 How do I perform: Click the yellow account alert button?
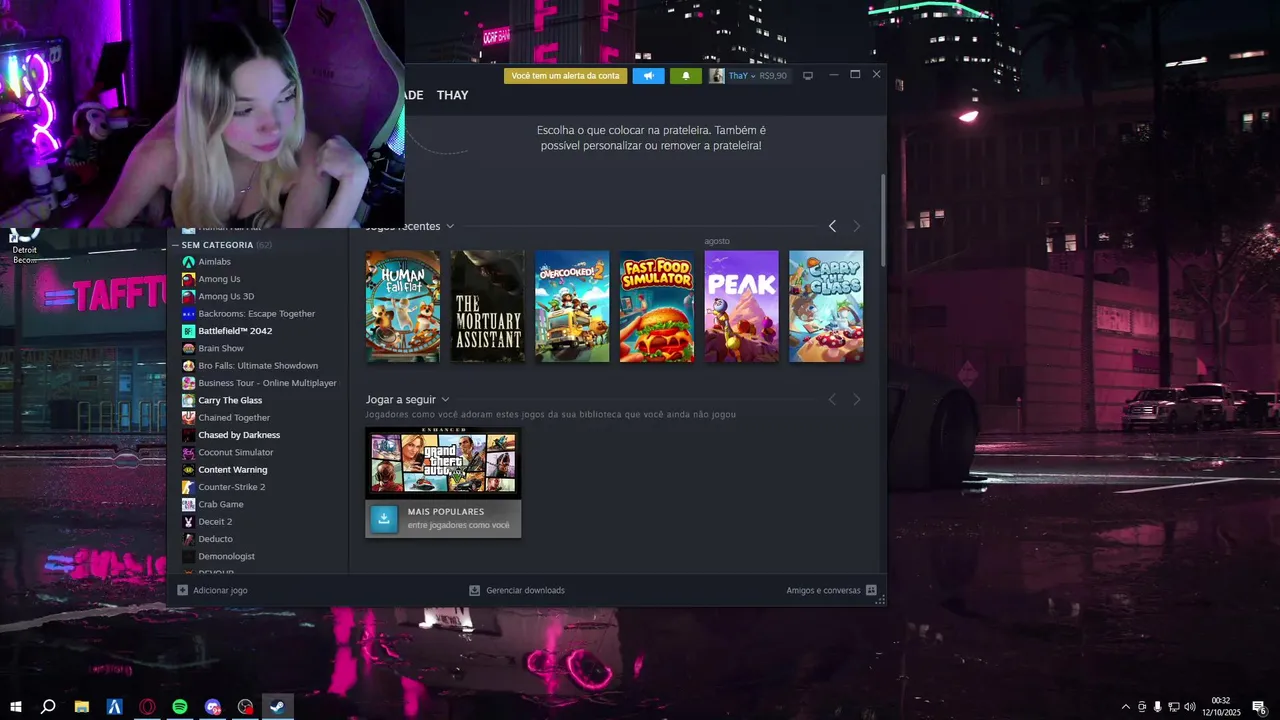tap(565, 76)
